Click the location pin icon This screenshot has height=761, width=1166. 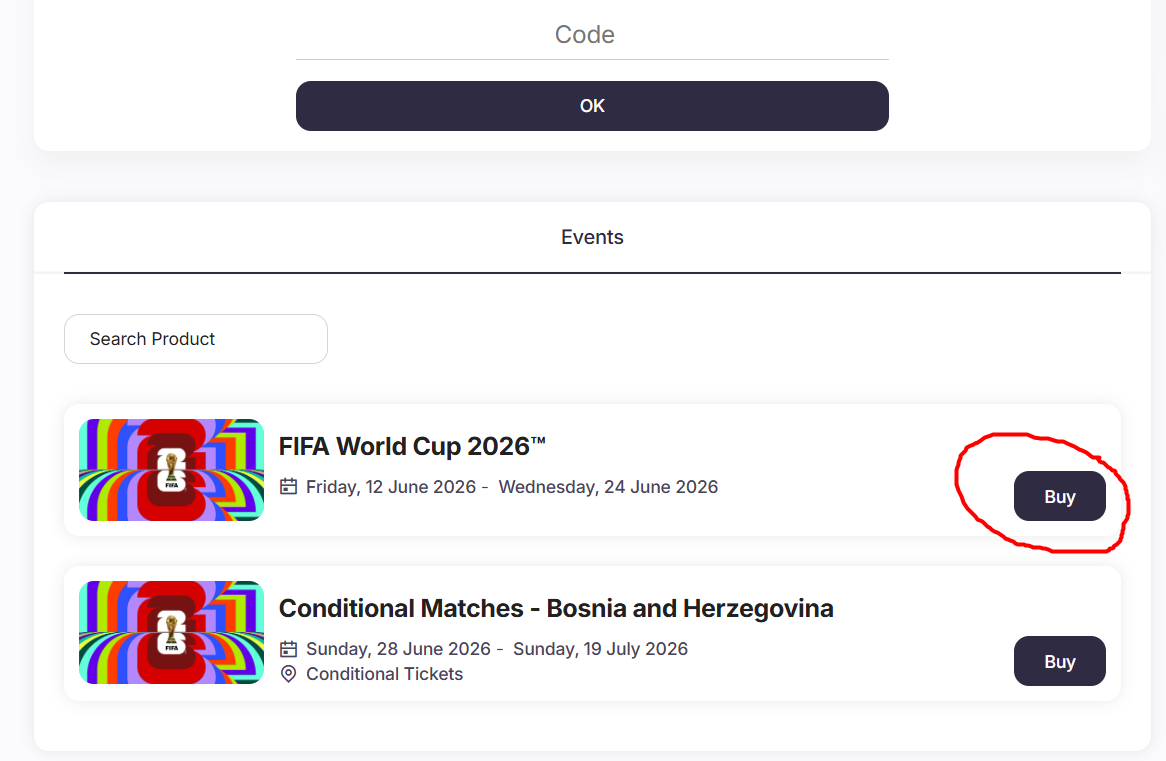289,674
